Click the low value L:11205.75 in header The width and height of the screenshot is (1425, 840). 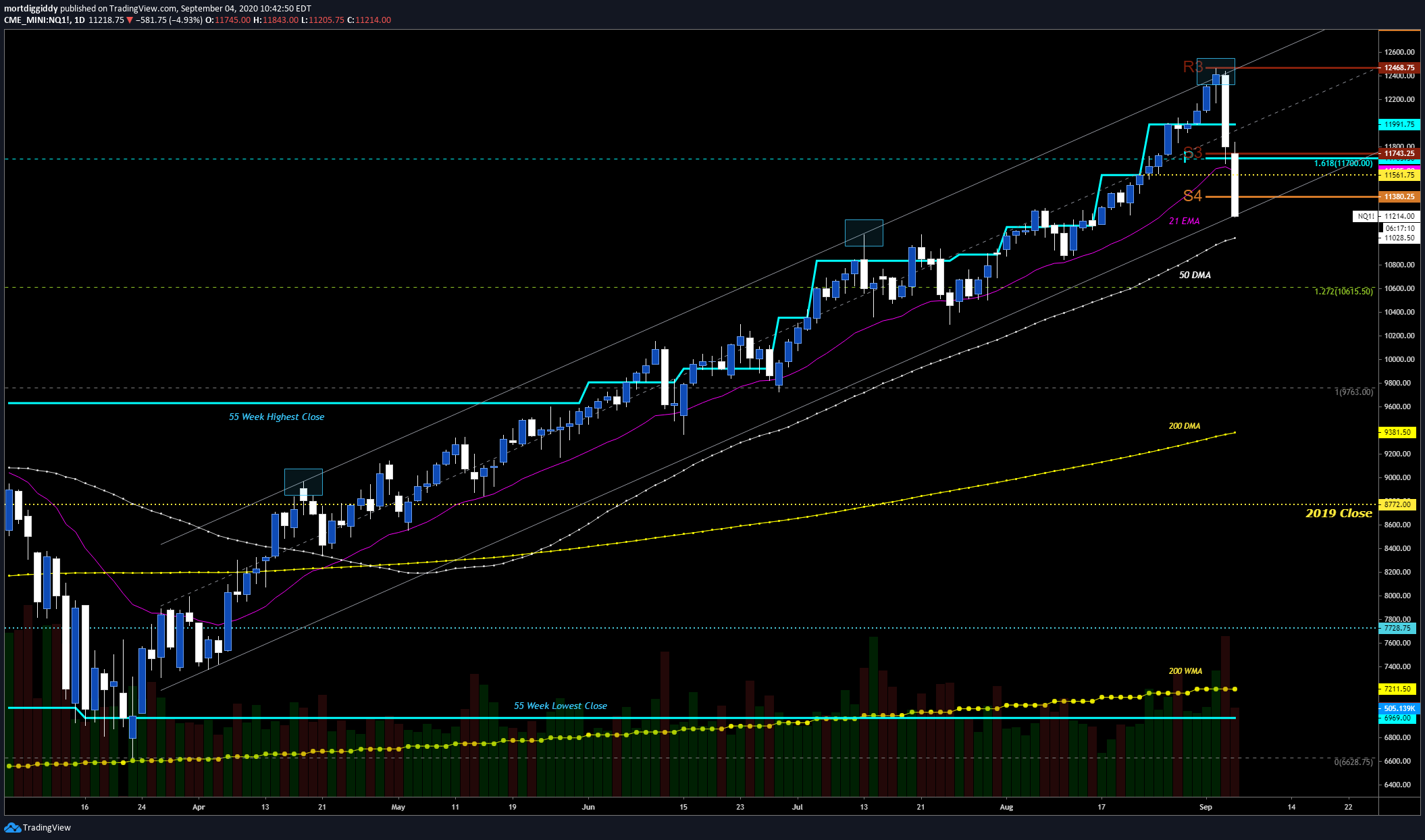[x=322, y=20]
